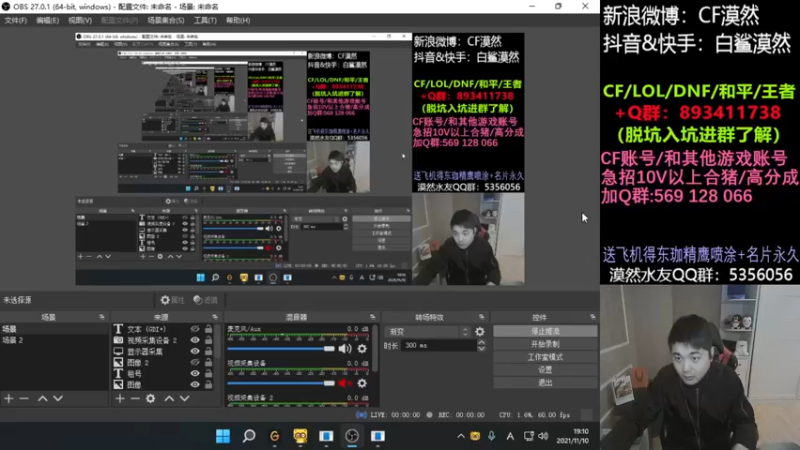Move source up with up arrow in 来源 panel
800x450 pixels.
click(x=169, y=398)
